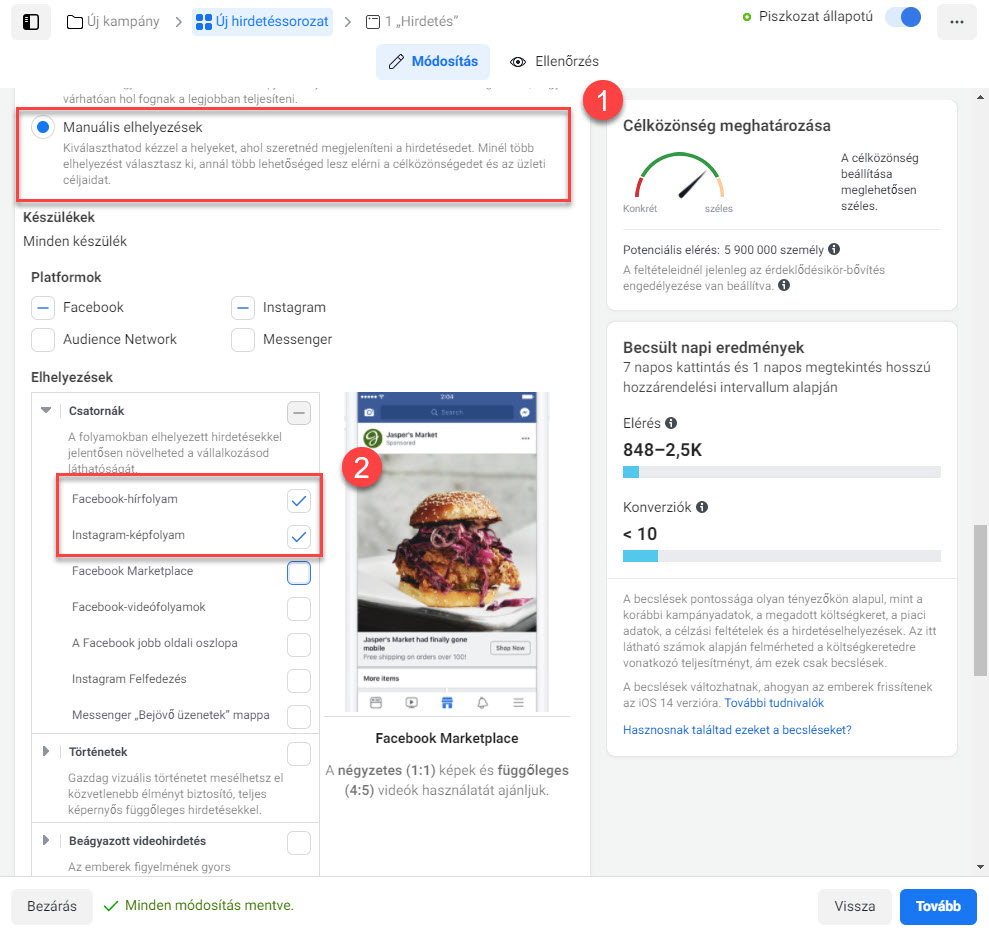Click info icon next to Elérés

671,423
